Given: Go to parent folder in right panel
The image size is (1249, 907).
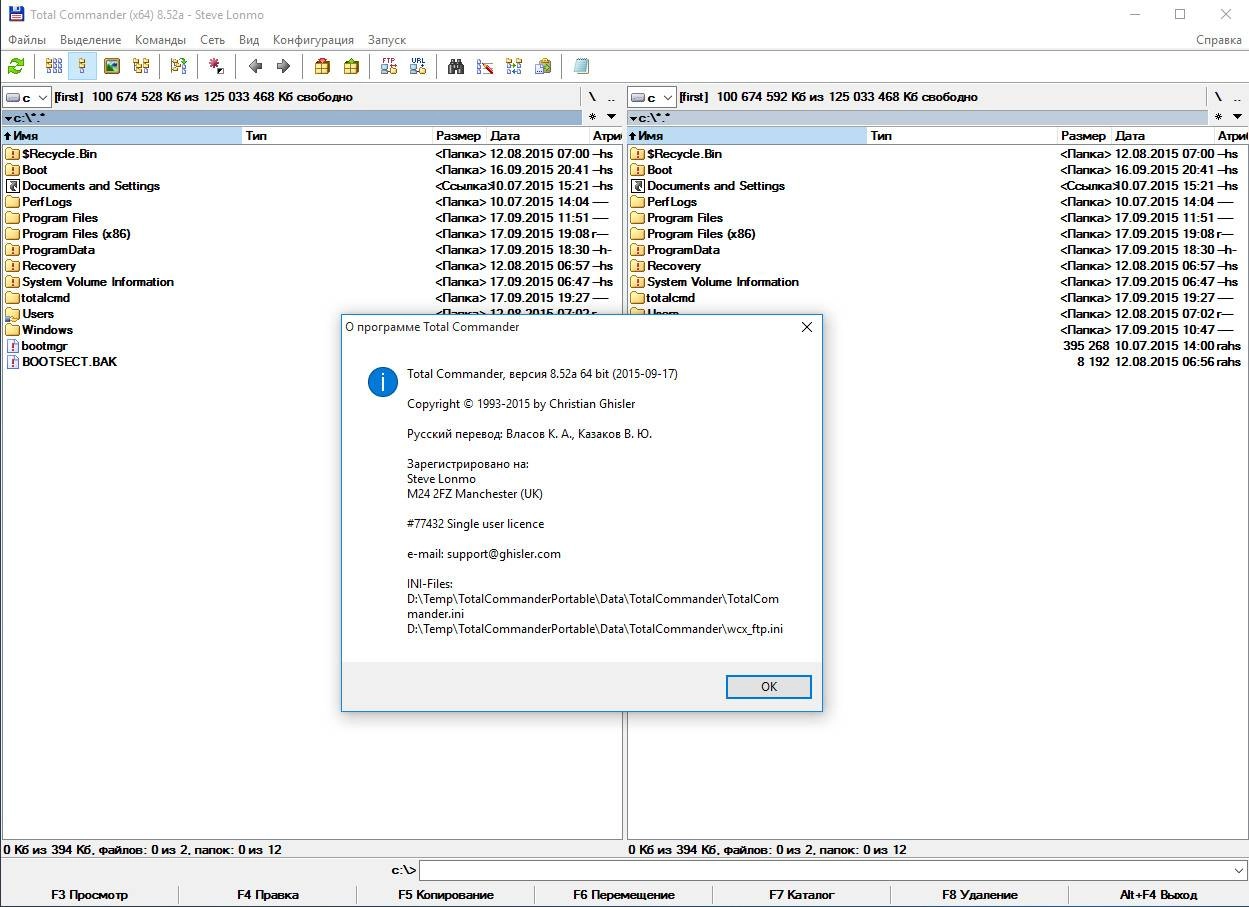Looking at the screenshot, I should pos(1237,97).
